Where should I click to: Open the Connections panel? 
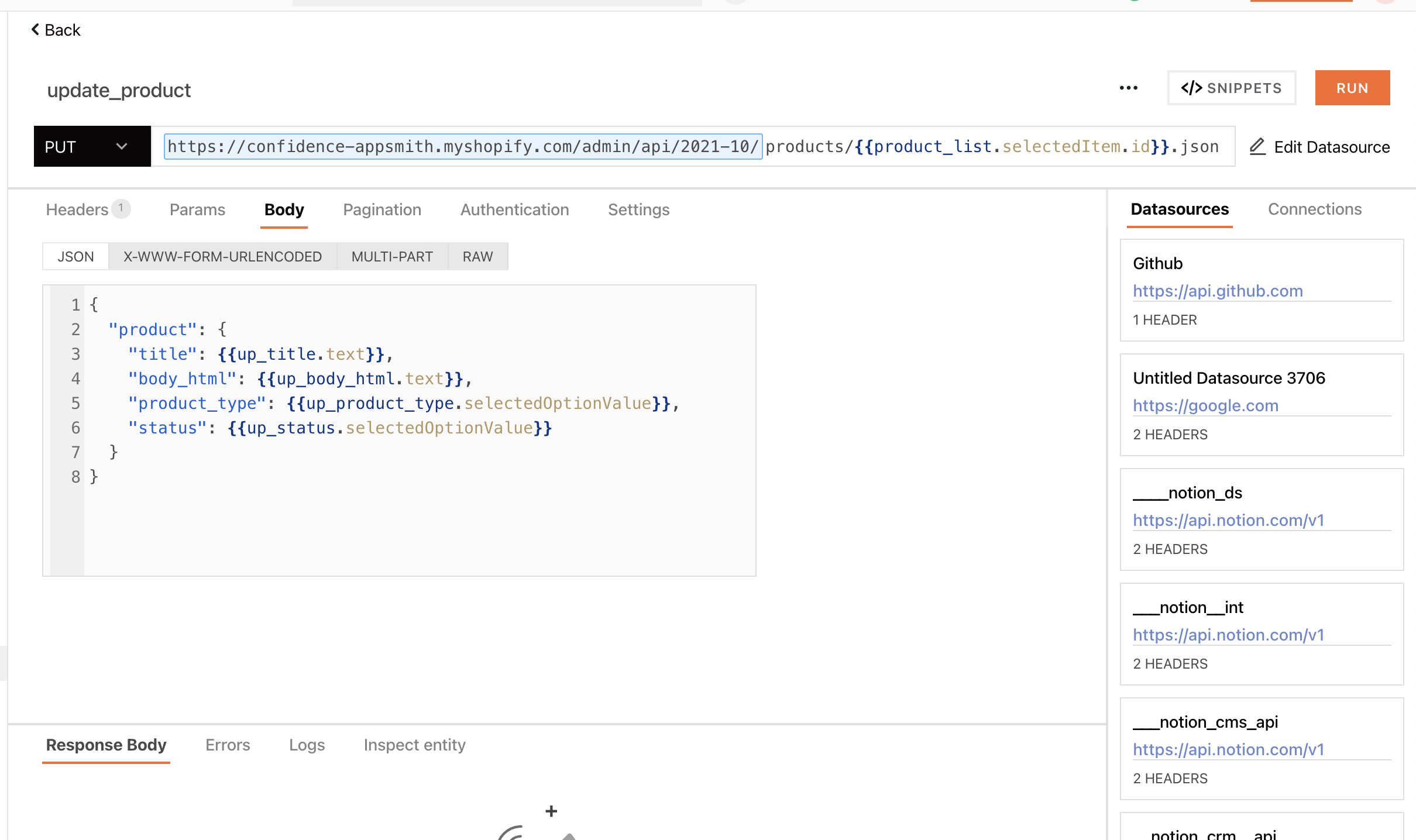coord(1315,209)
